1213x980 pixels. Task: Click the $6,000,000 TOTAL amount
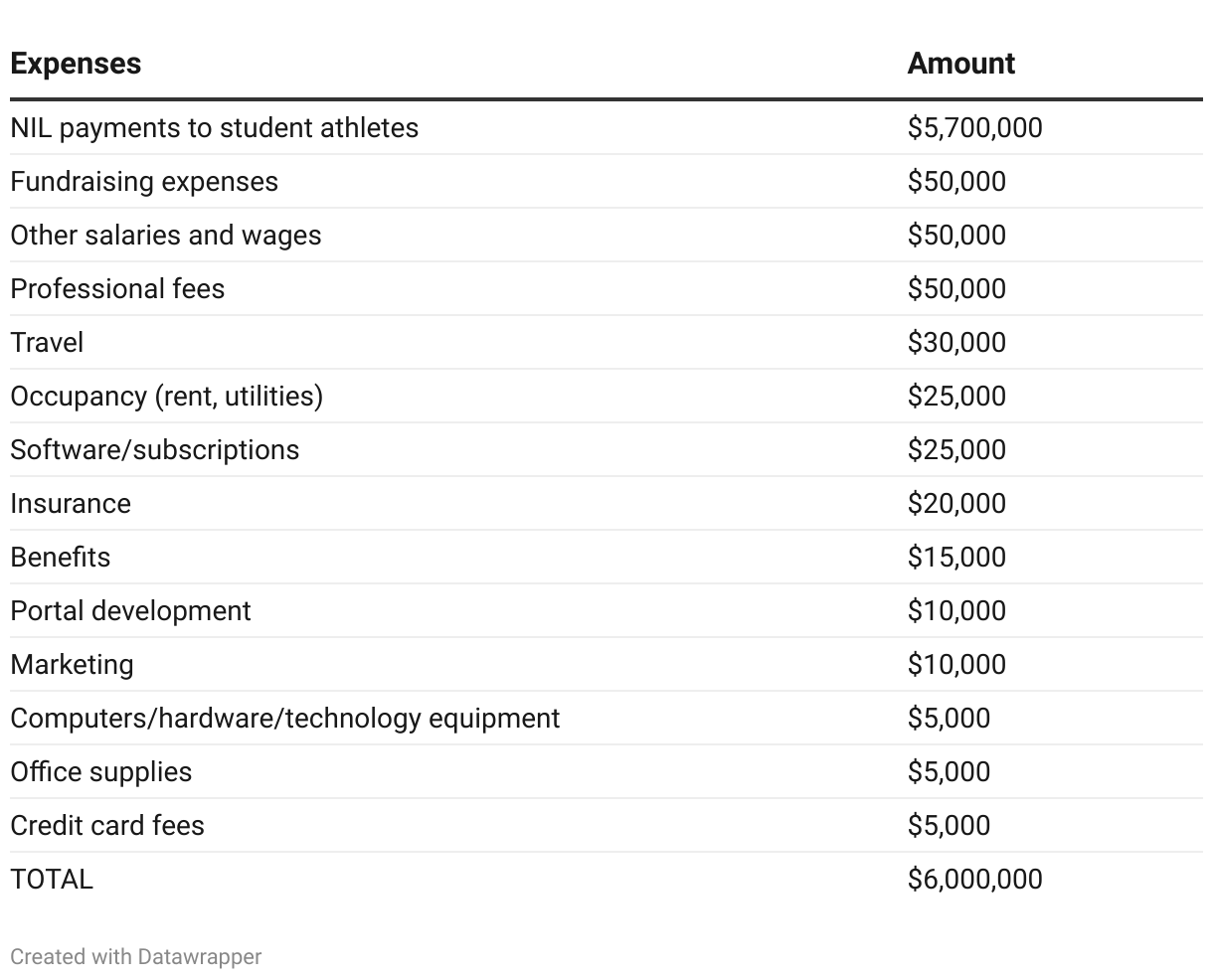point(974,880)
